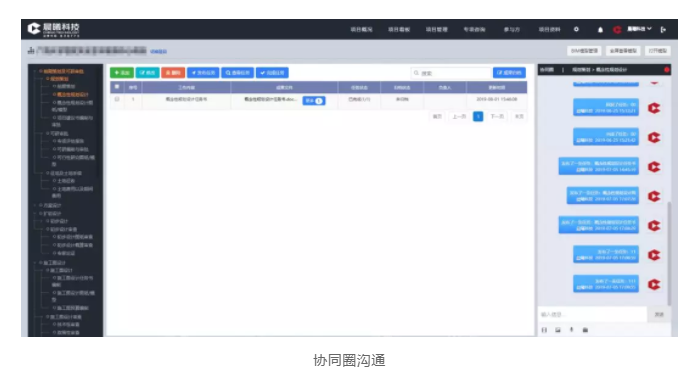The height and width of the screenshot is (375, 692).
Task: Go to page 1 in the pagination
Action: (x=478, y=116)
